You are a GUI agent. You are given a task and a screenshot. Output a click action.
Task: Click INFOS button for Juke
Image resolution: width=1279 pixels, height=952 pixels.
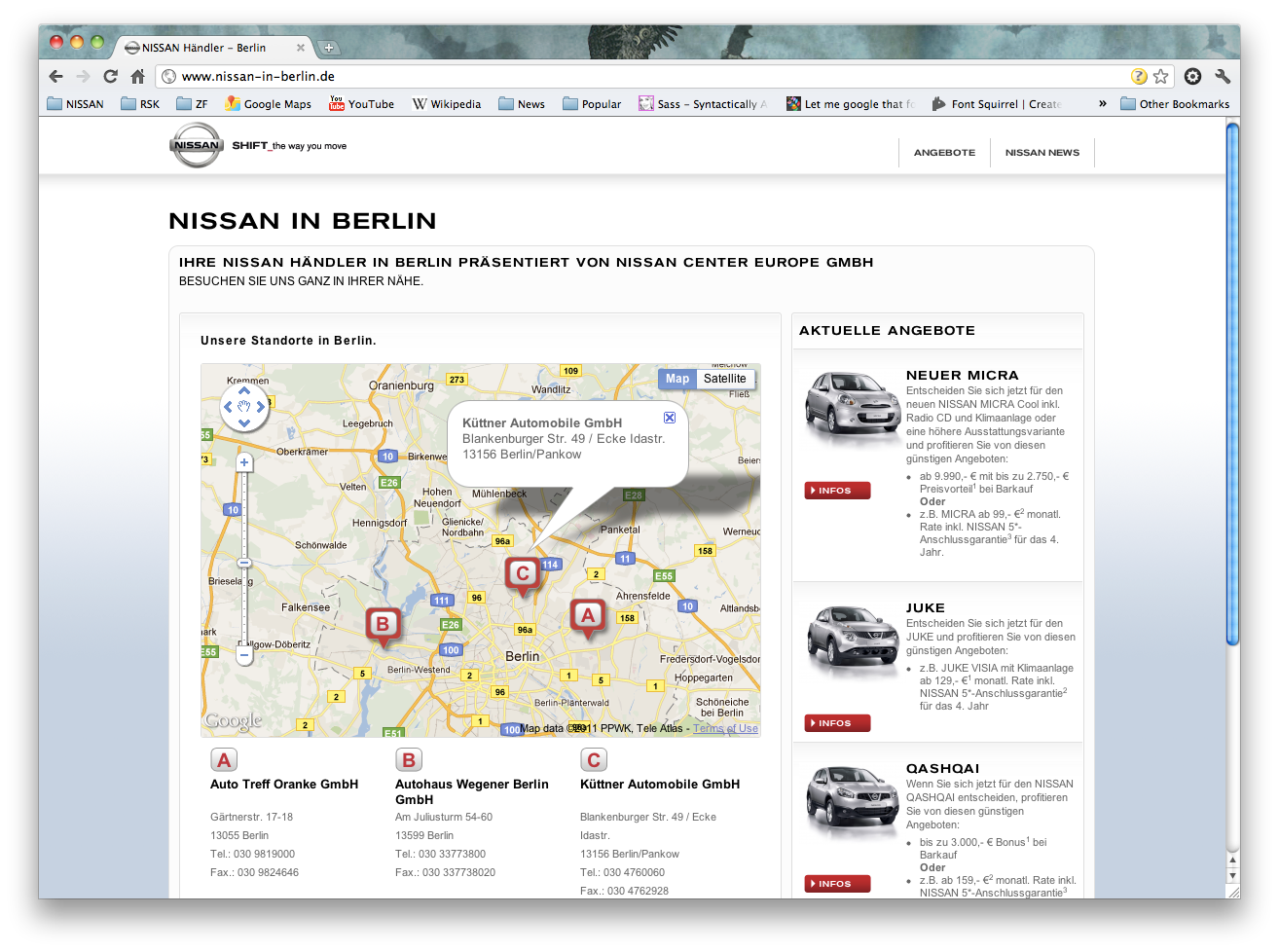click(x=837, y=723)
